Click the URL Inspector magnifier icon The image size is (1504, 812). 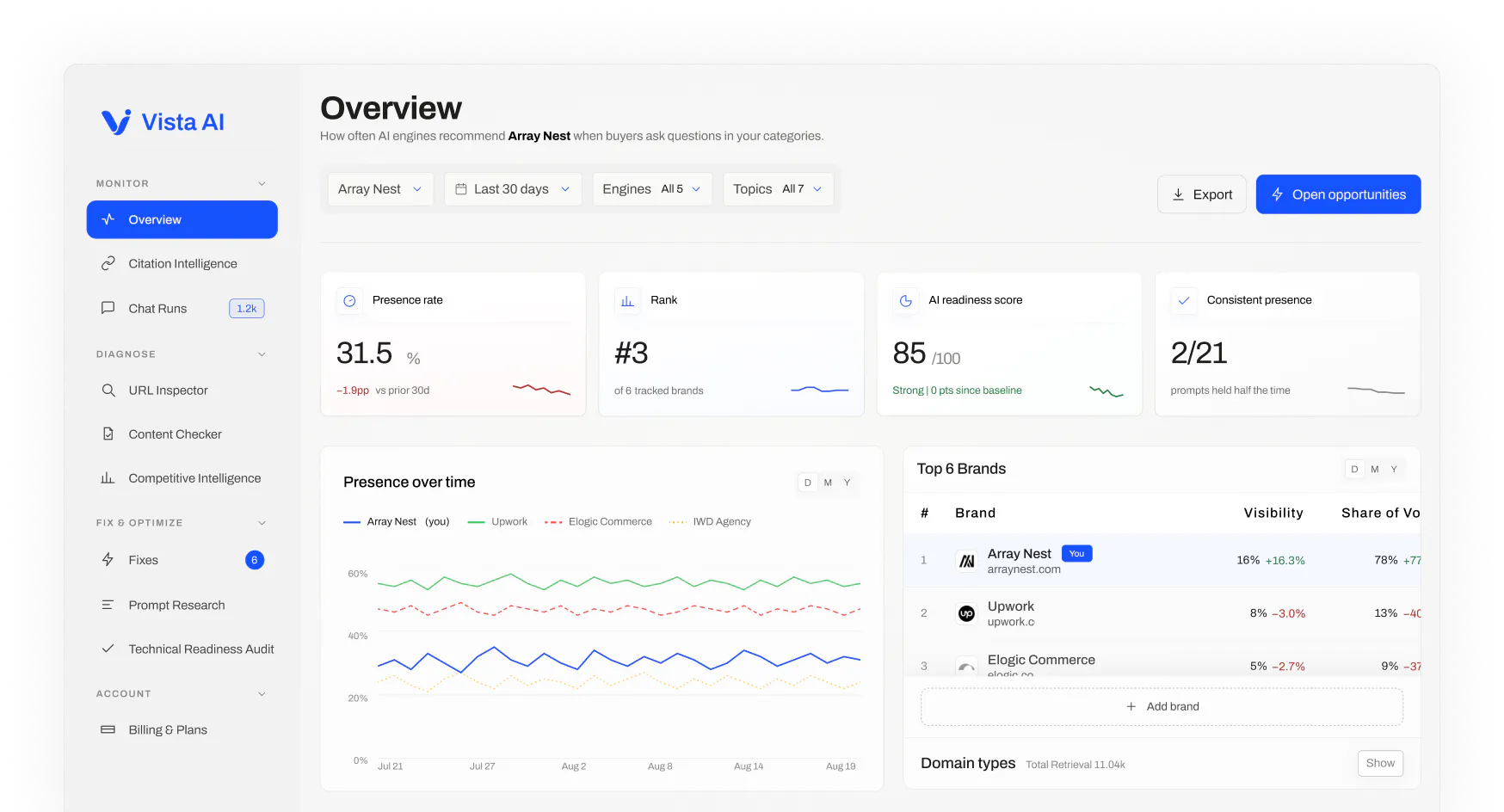108,391
